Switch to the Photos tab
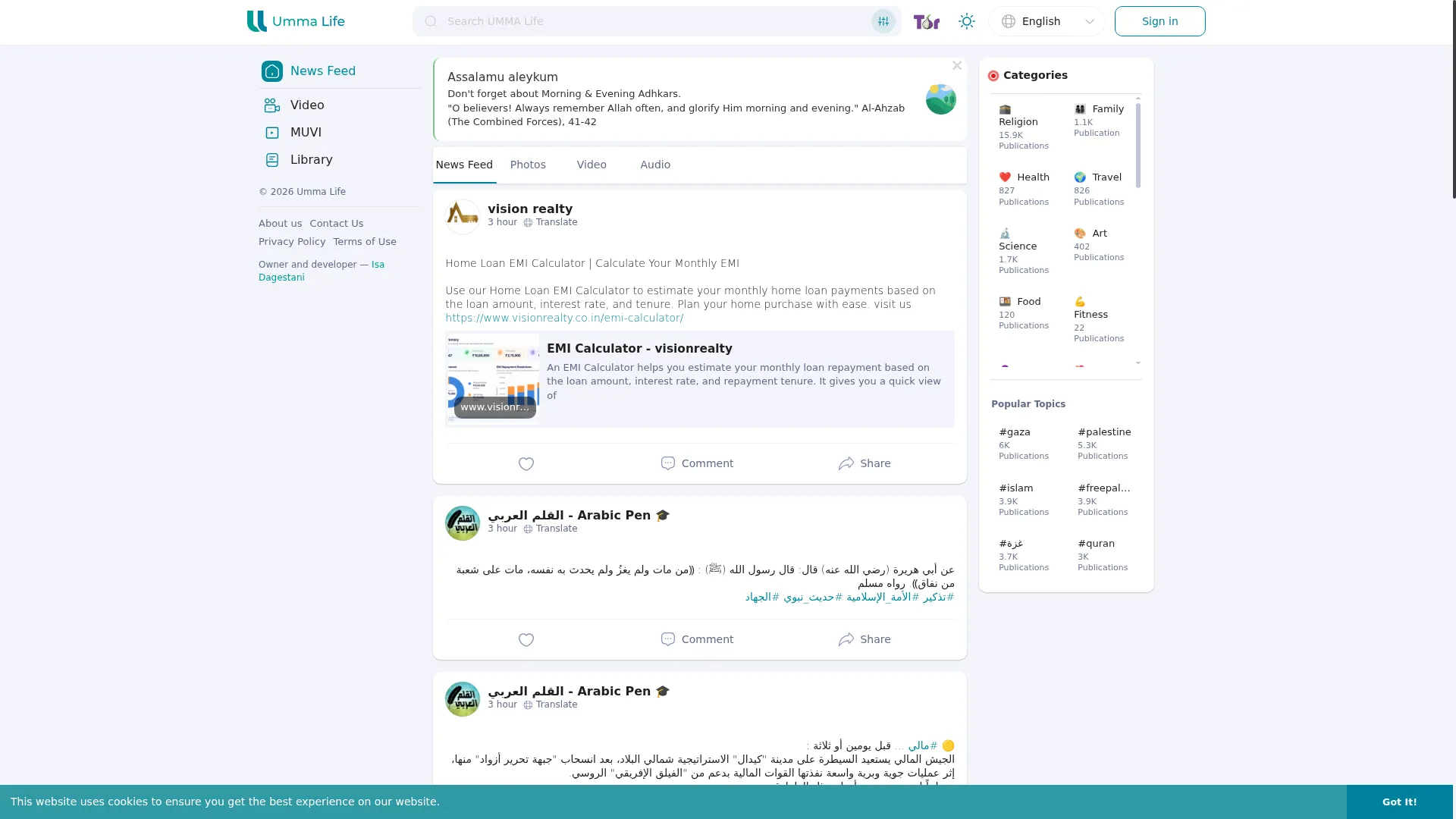 coord(528,165)
